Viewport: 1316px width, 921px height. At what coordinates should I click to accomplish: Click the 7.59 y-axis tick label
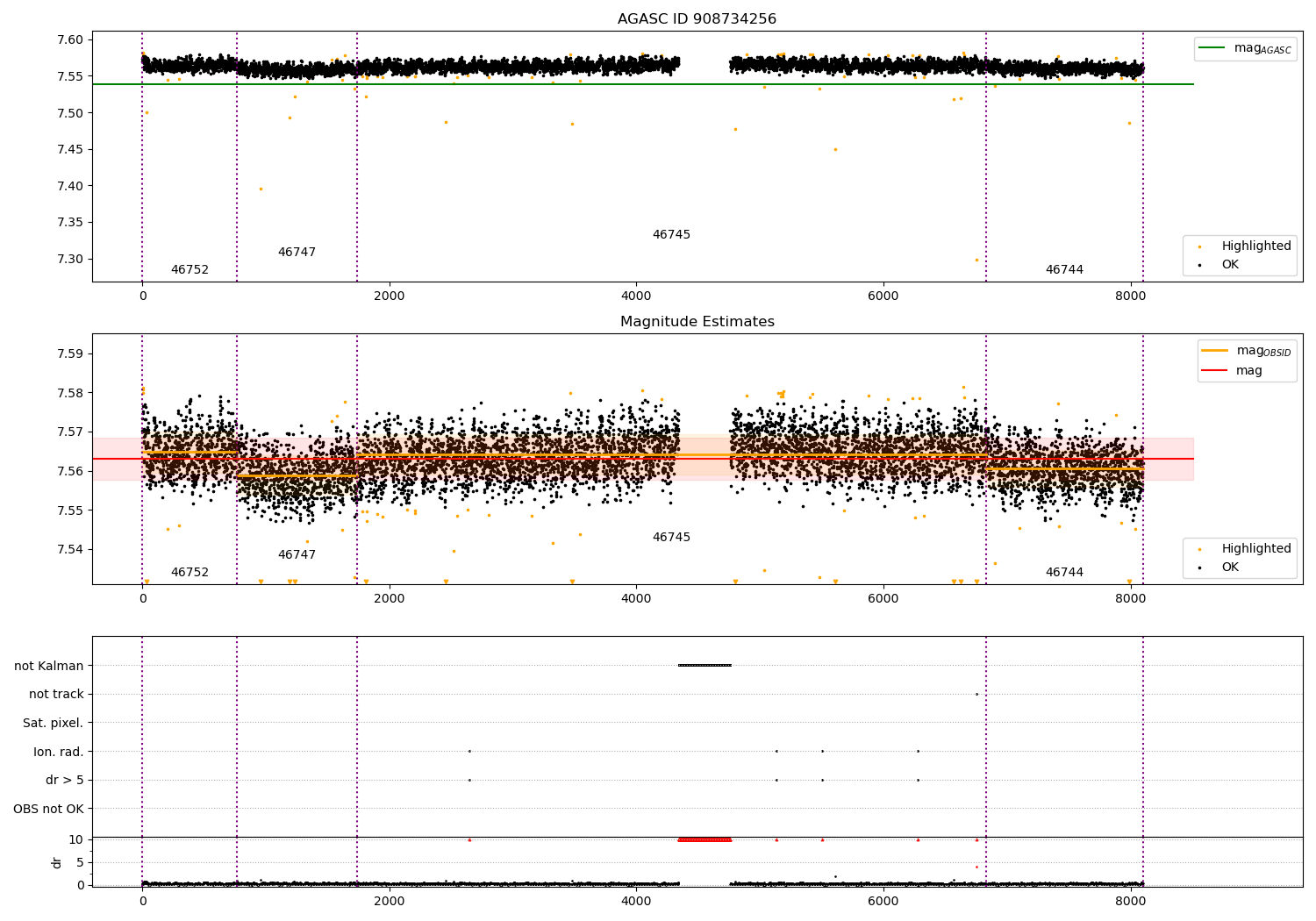point(70,354)
